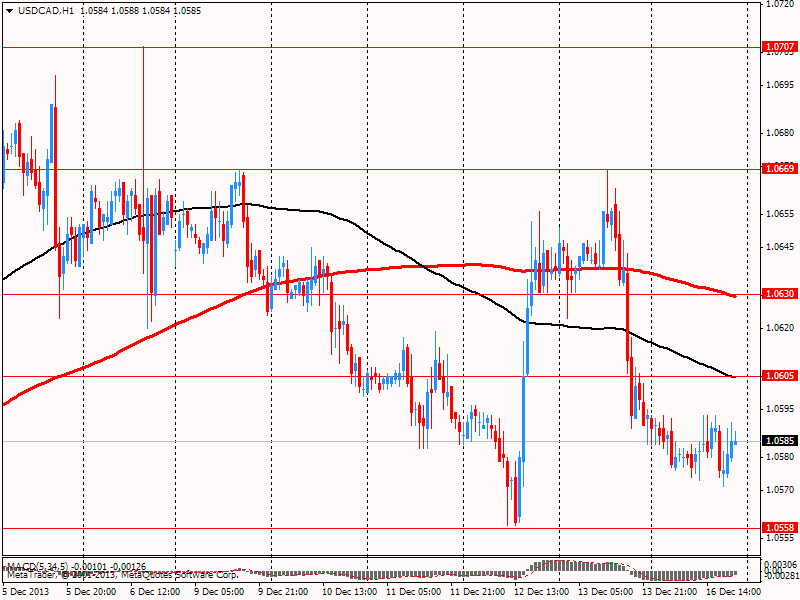
Task: Click the 16 Dec 14:00 time axis label
Action: click(734, 591)
